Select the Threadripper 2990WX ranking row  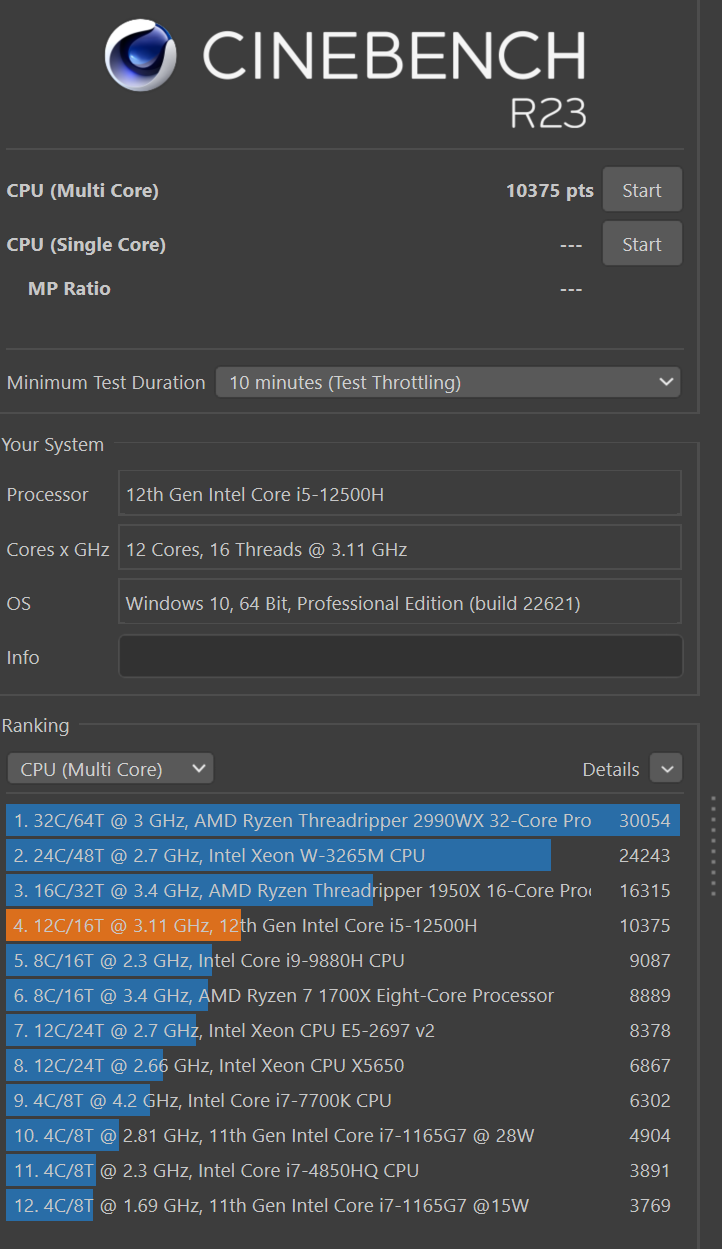[x=343, y=820]
